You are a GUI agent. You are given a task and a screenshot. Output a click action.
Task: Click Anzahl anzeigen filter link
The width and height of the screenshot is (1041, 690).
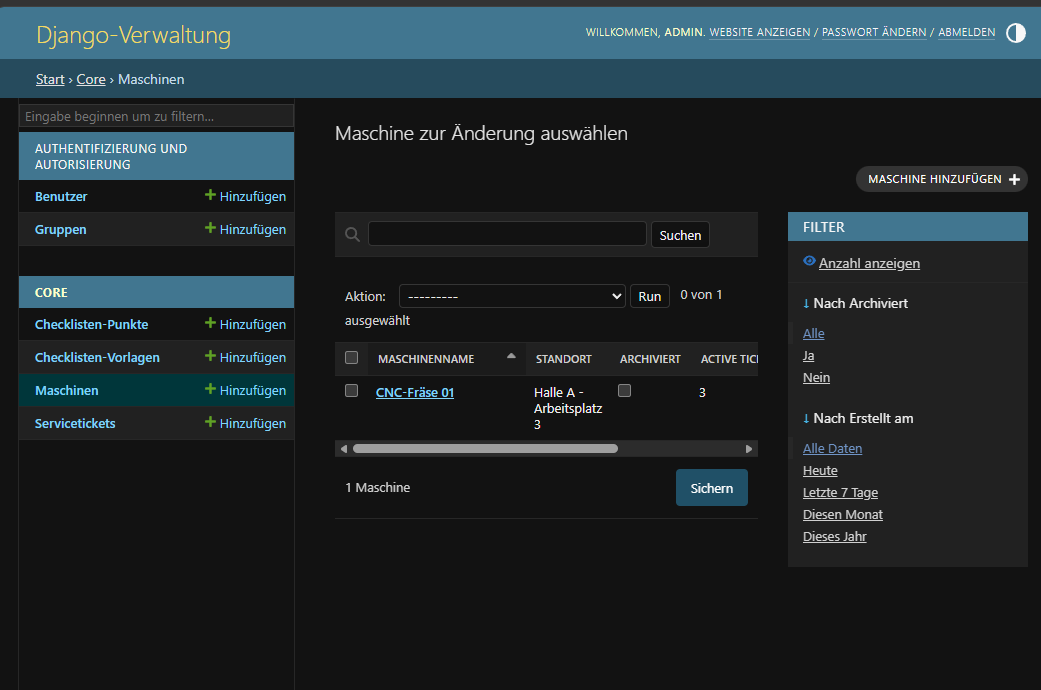[869, 264]
